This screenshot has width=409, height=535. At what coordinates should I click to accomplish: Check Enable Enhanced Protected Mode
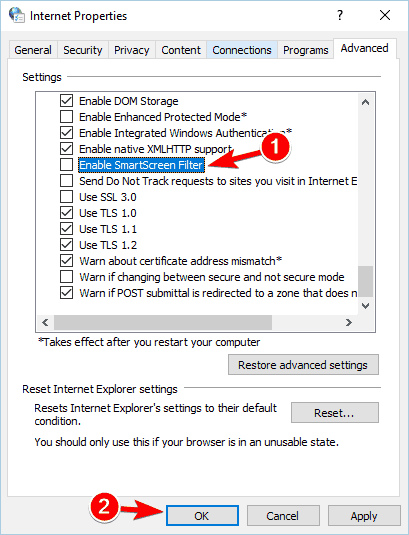coord(66,117)
